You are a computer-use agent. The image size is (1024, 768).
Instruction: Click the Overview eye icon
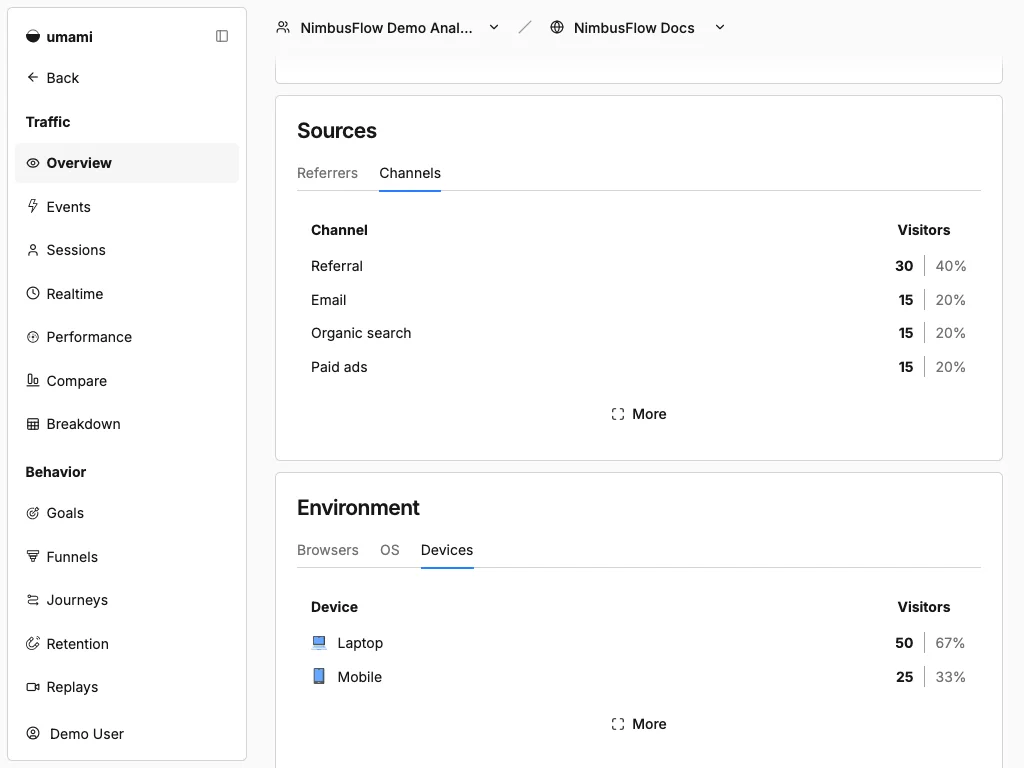(x=33, y=163)
